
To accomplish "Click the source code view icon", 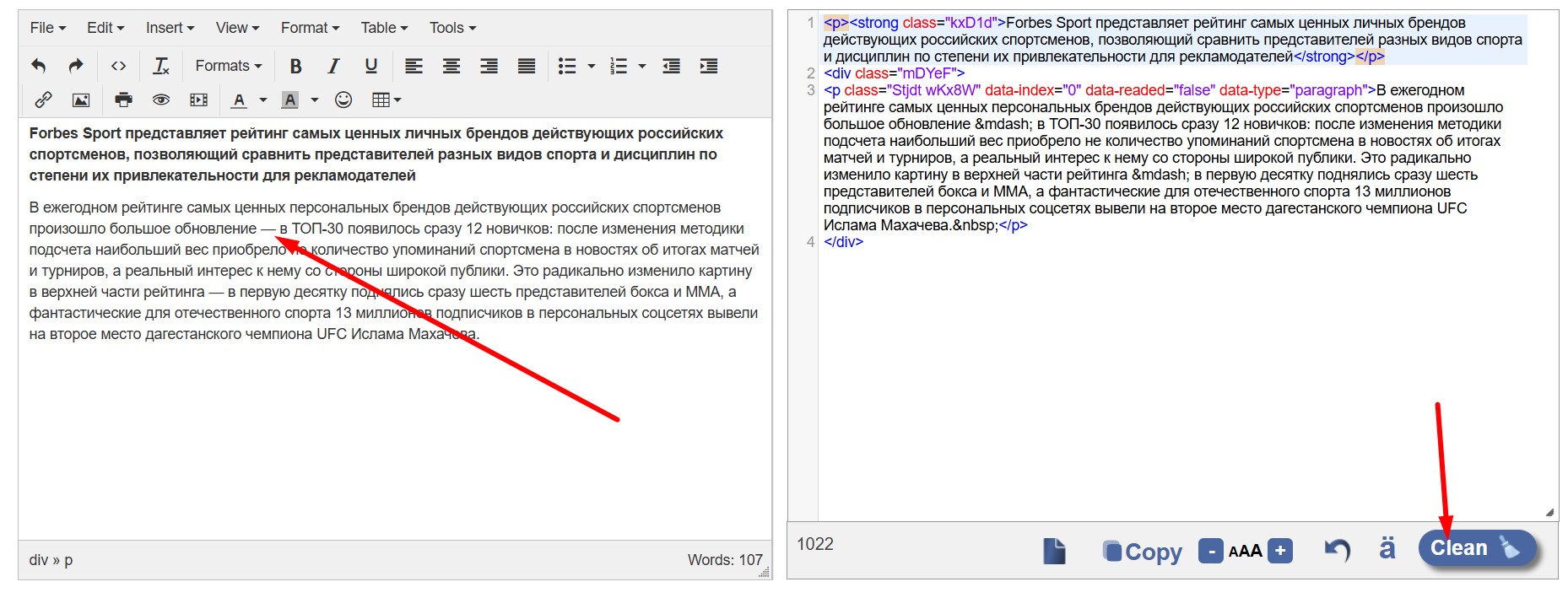I will 118,66.
